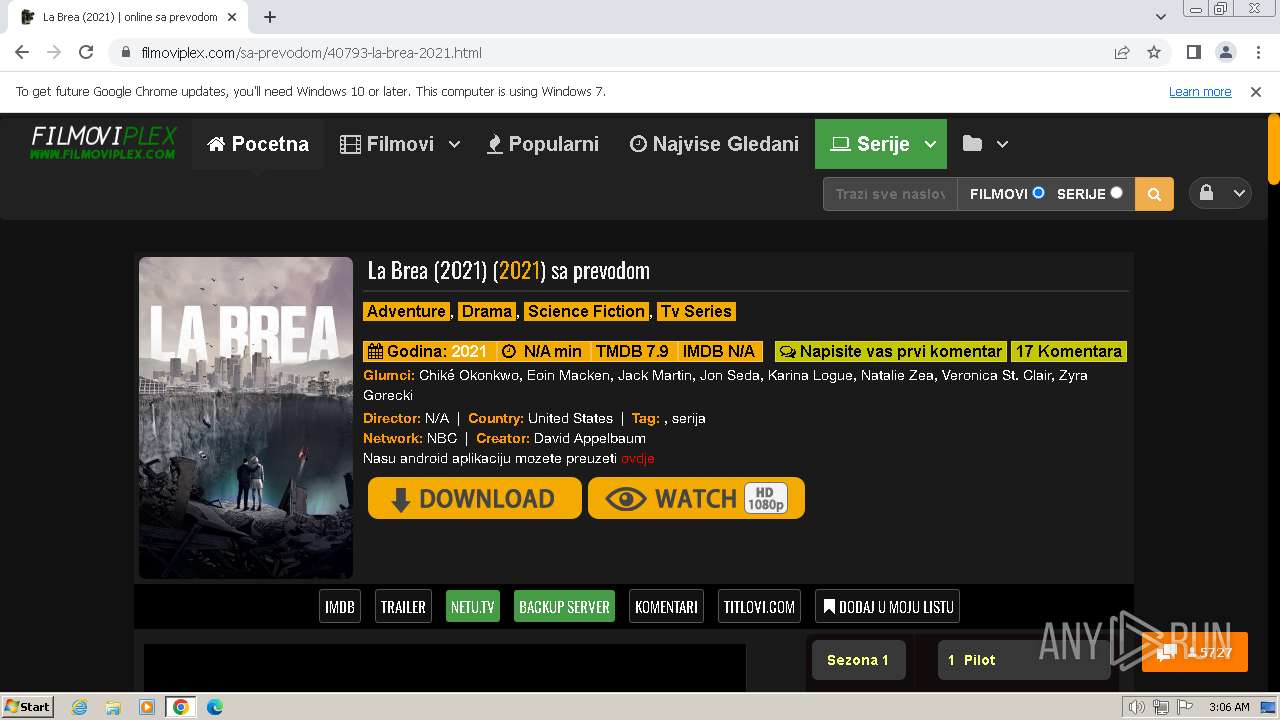Open the tab search chevron

pos(1161,17)
